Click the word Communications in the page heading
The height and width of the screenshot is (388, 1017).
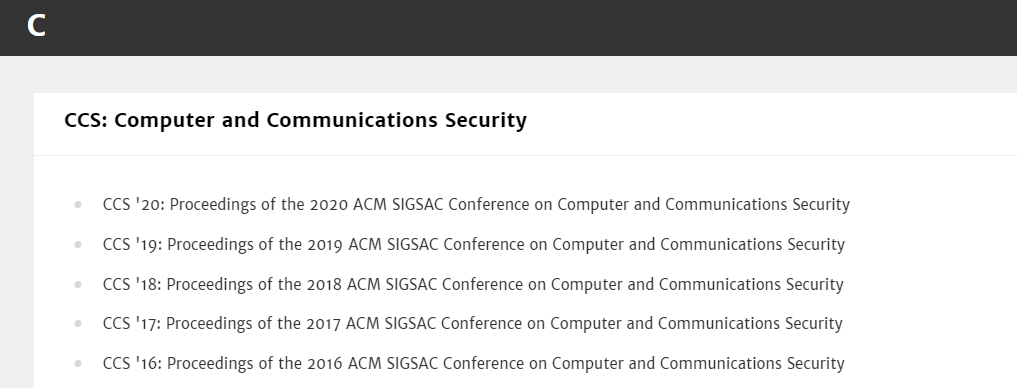352,120
